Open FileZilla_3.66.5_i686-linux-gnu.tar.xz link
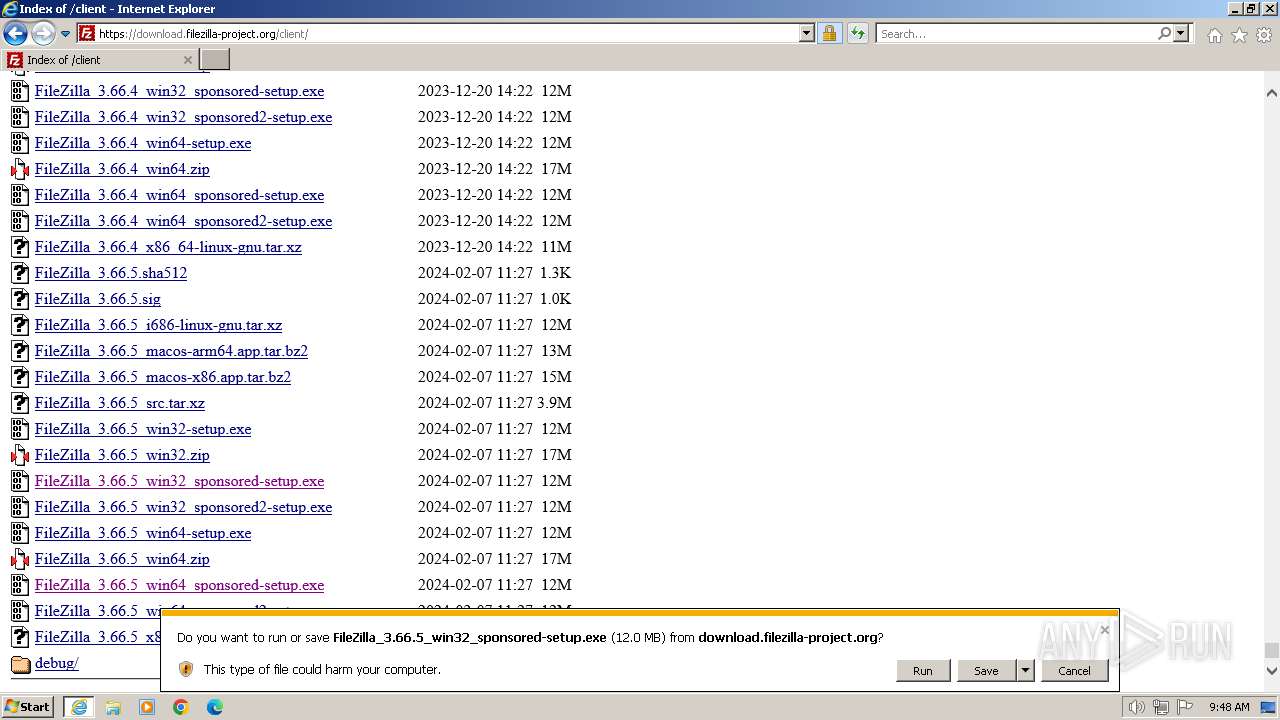The image size is (1280, 720). click(x=158, y=325)
